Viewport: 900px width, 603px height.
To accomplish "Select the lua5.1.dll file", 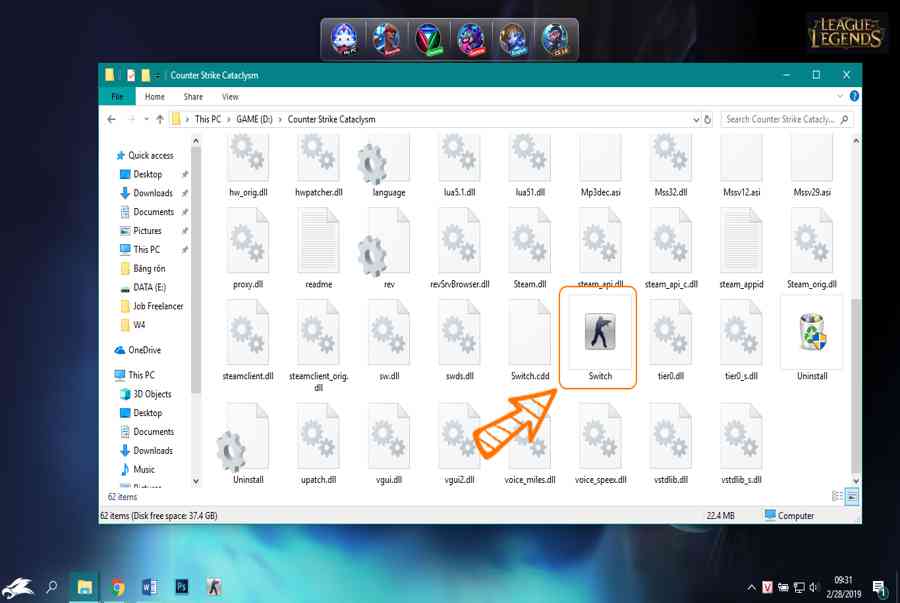I will (459, 166).
